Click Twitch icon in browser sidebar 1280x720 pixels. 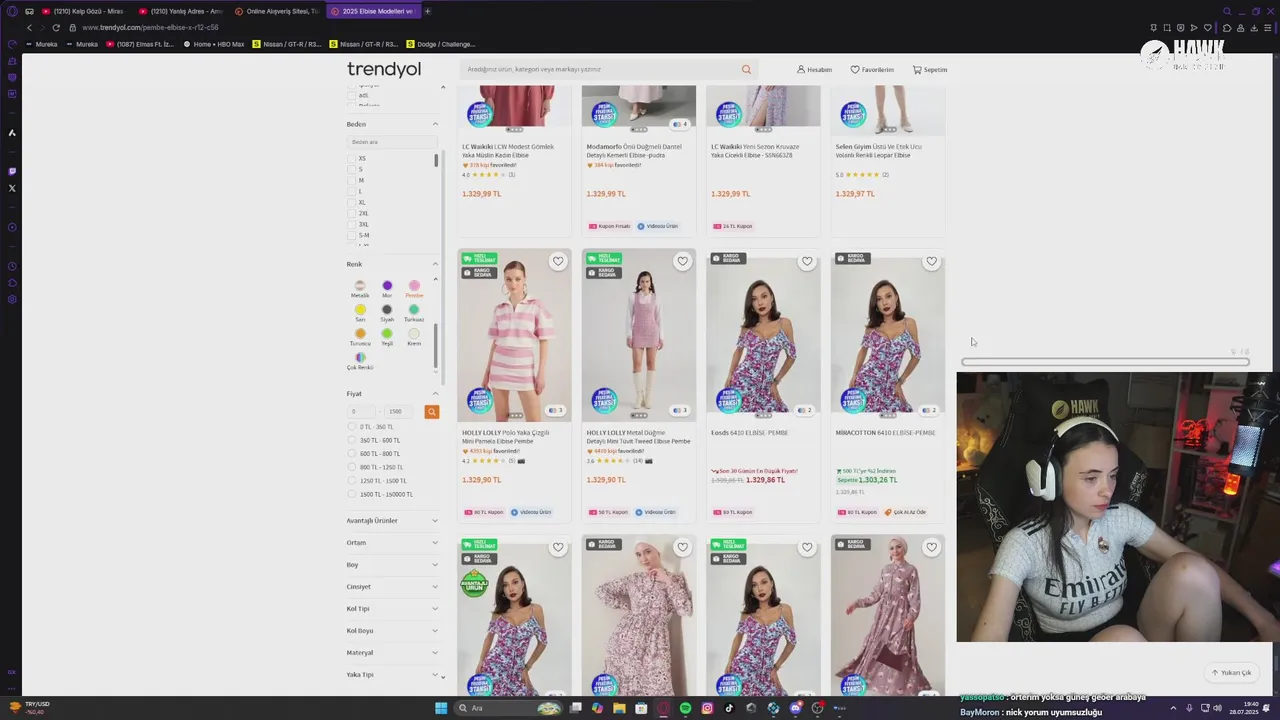click(x=12, y=171)
